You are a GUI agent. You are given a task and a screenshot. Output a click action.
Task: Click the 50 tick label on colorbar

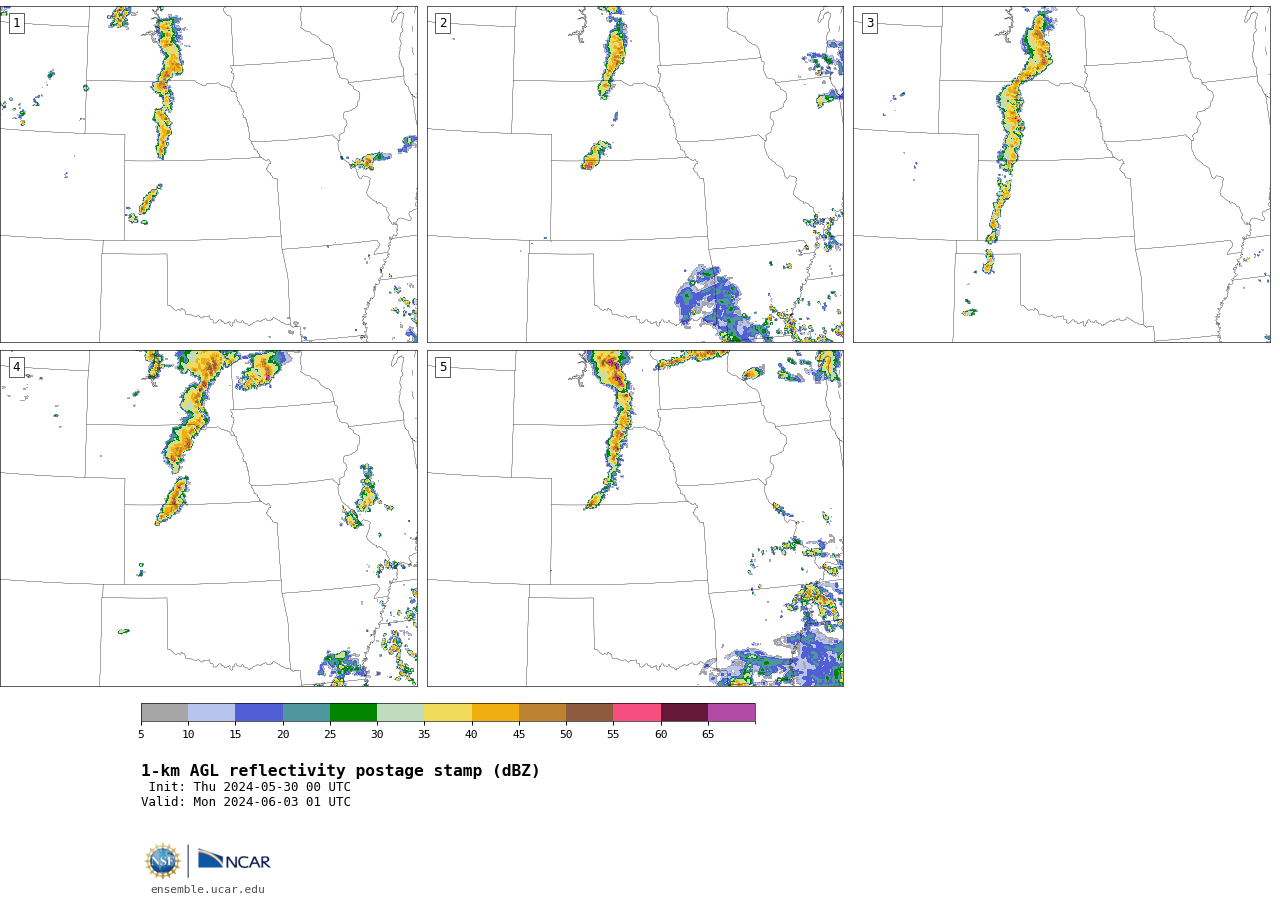click(566, 735)
